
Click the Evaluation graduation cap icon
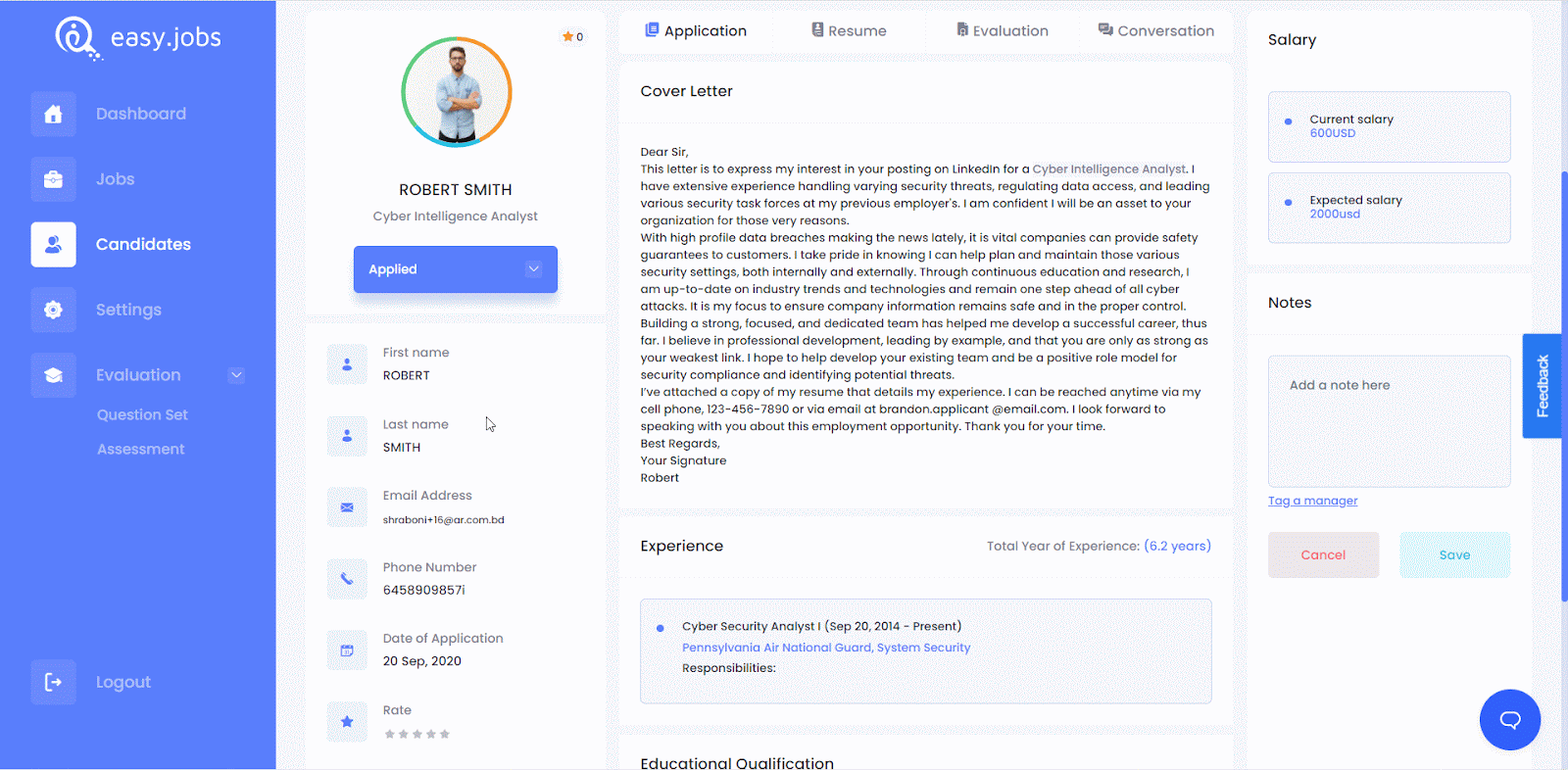pyautogui.click(x=53, y=375)
